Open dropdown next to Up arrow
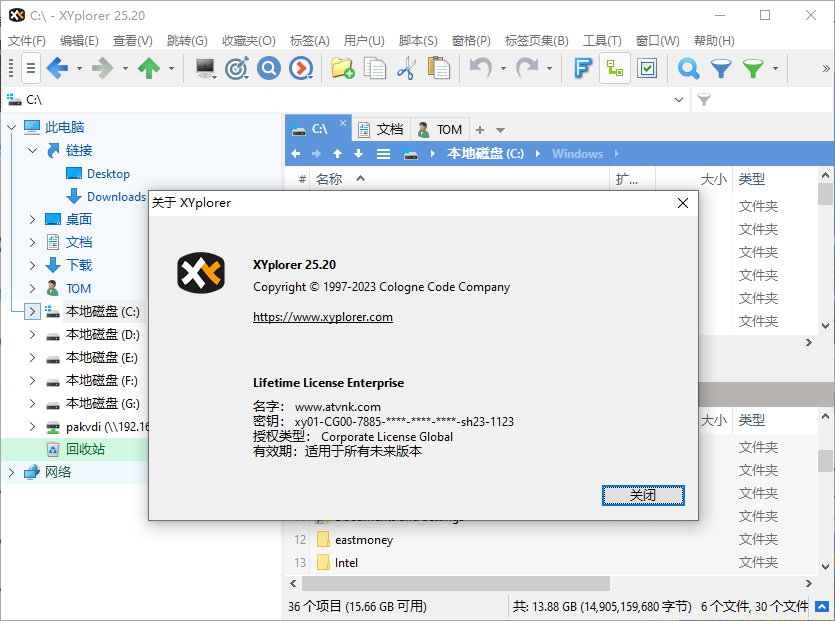The image size is (835, 621). pyautogui.click(x=171, y=68)
